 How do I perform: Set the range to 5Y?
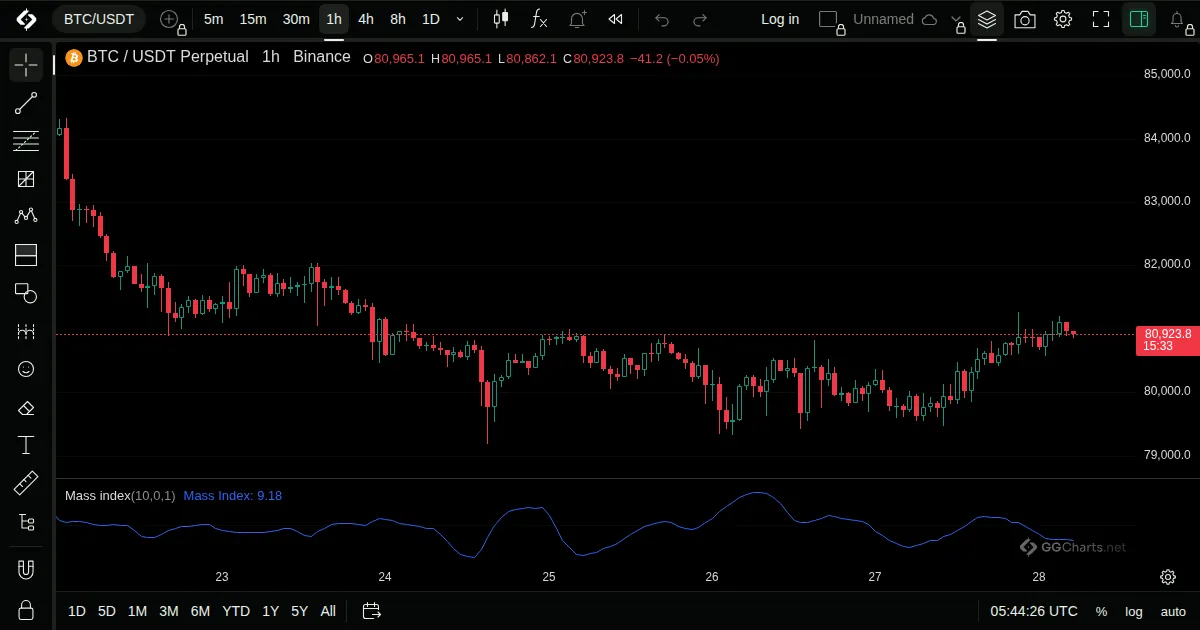coord(300,611)
